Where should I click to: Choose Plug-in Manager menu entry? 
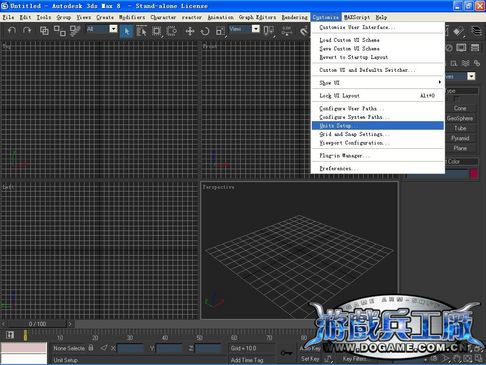(x=378, y=156)
